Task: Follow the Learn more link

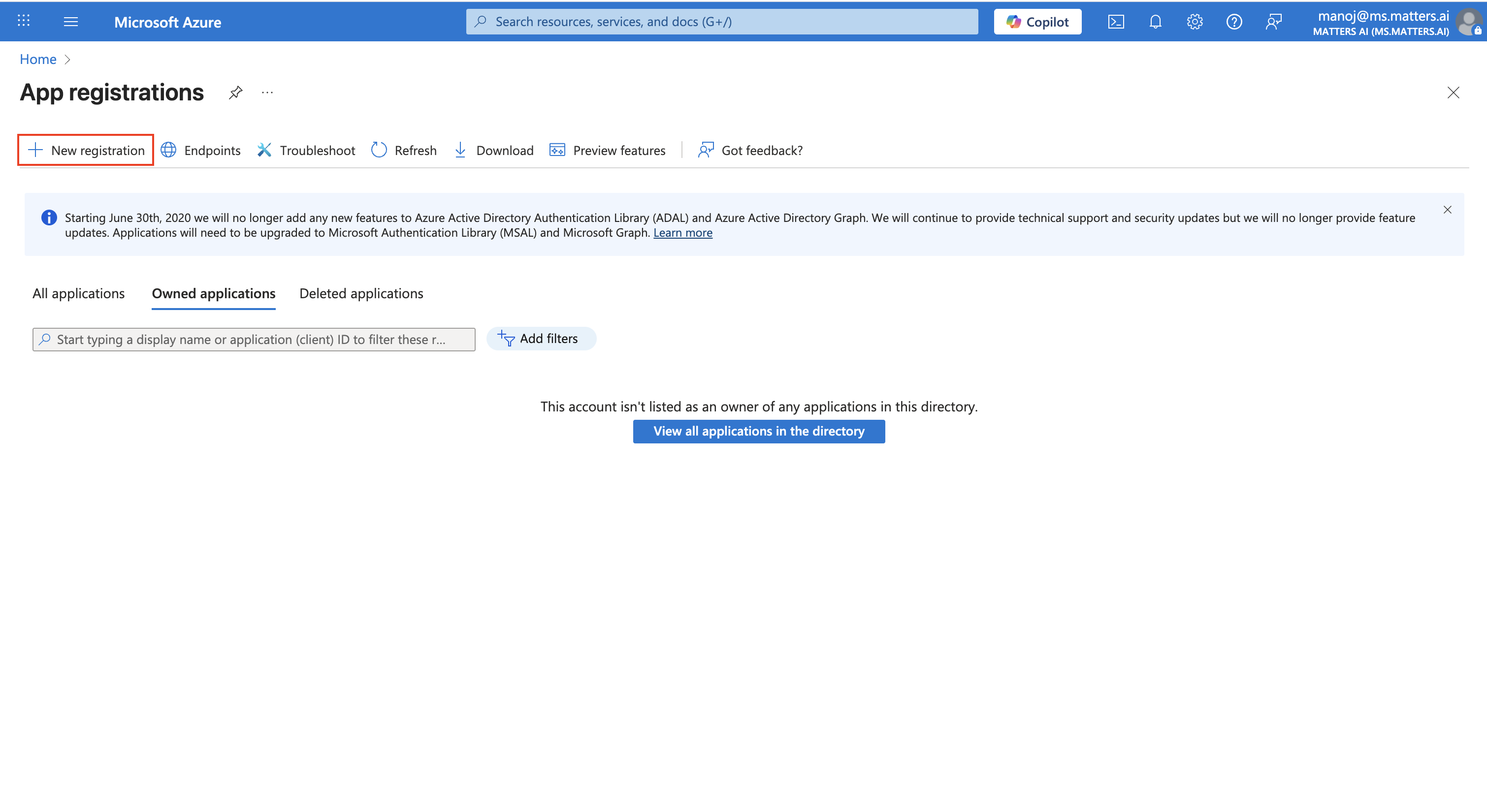Action: 683,233
